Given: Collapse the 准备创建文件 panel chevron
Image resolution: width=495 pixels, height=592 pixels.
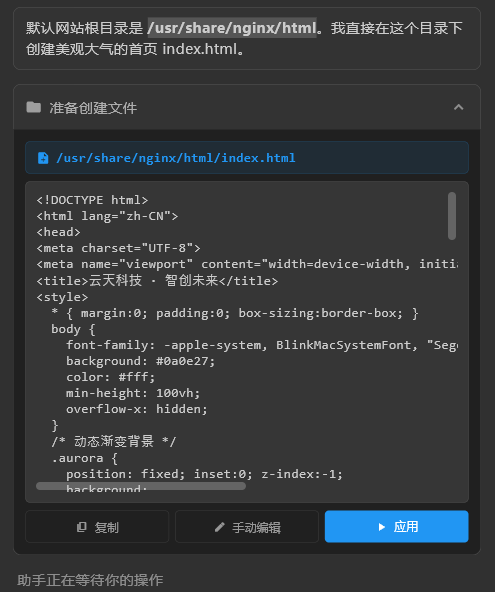Looking at the screenshot, I should coord(458,108).
